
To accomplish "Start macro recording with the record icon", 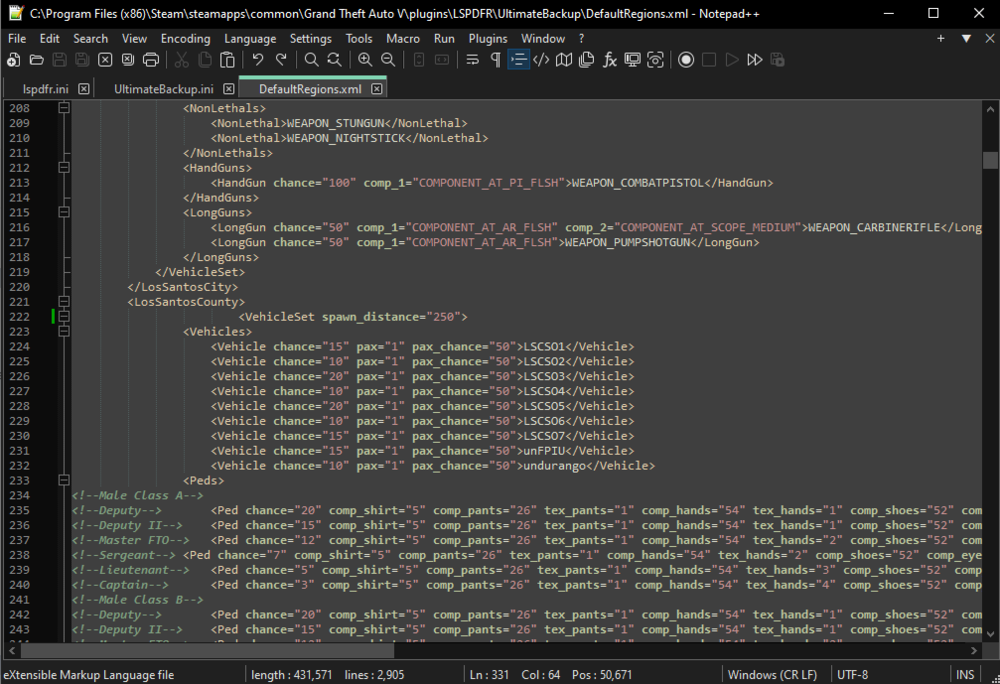I will 685,60.
